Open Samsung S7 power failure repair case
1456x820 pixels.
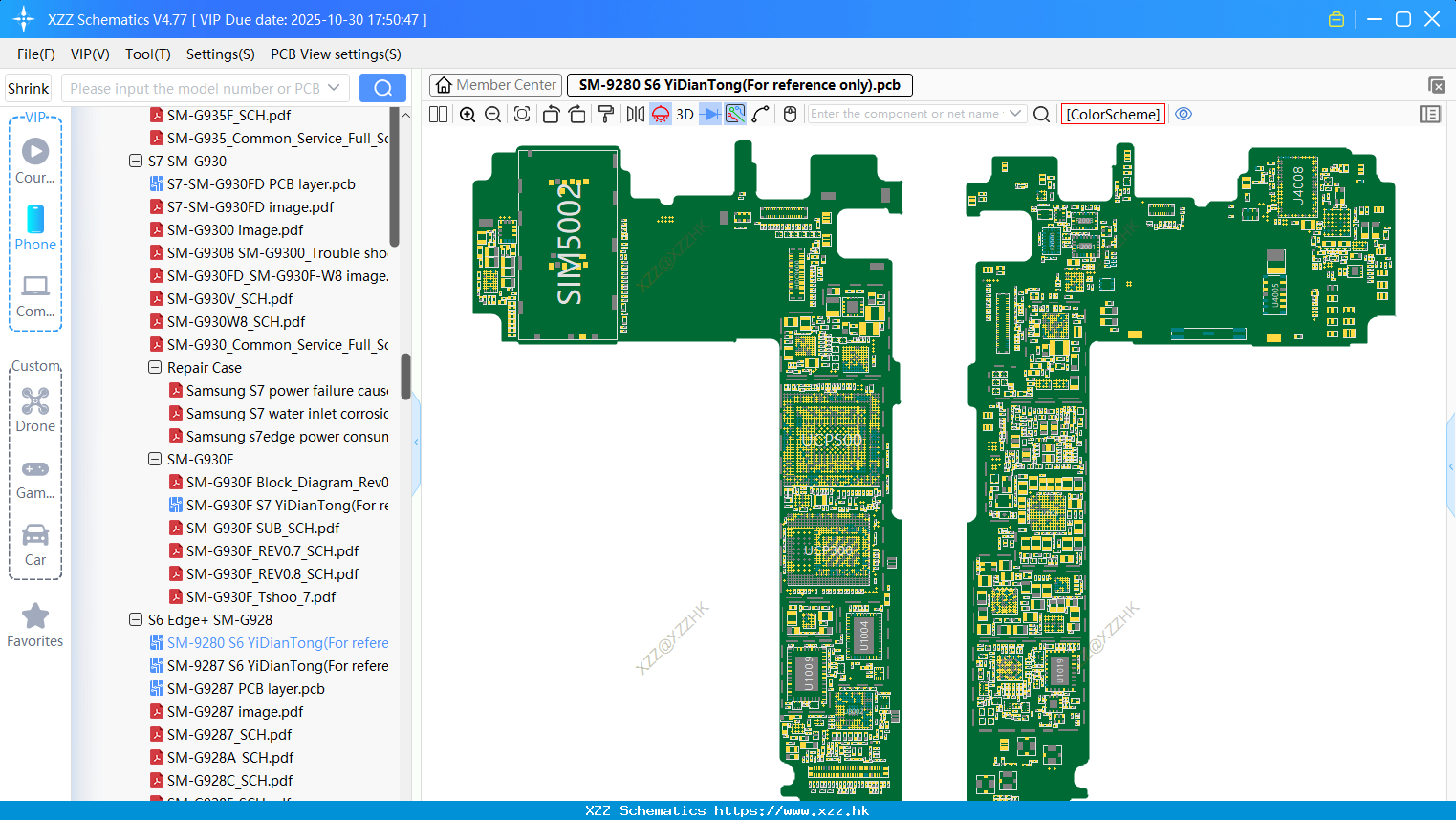point(287,391)
